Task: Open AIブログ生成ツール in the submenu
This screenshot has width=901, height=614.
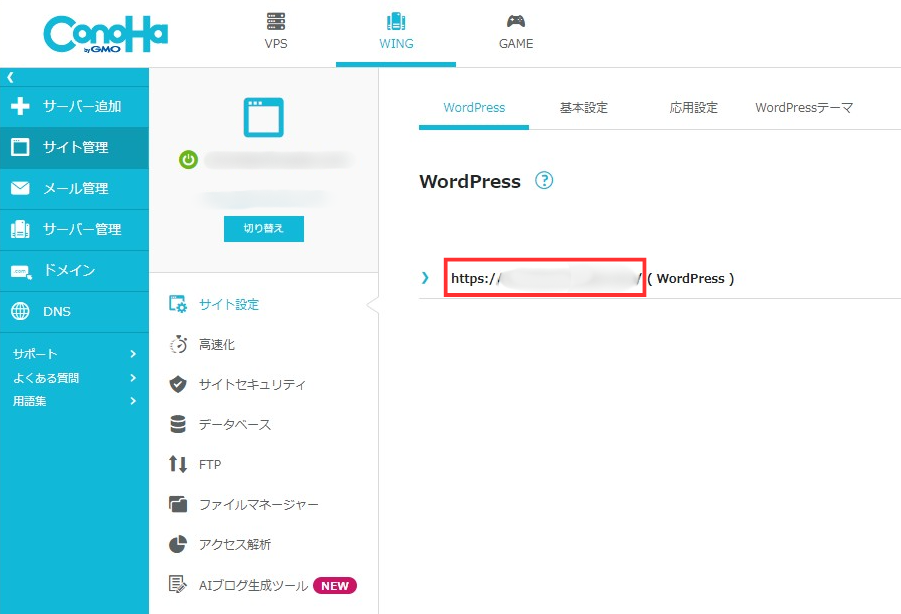Action: (253, 585)
